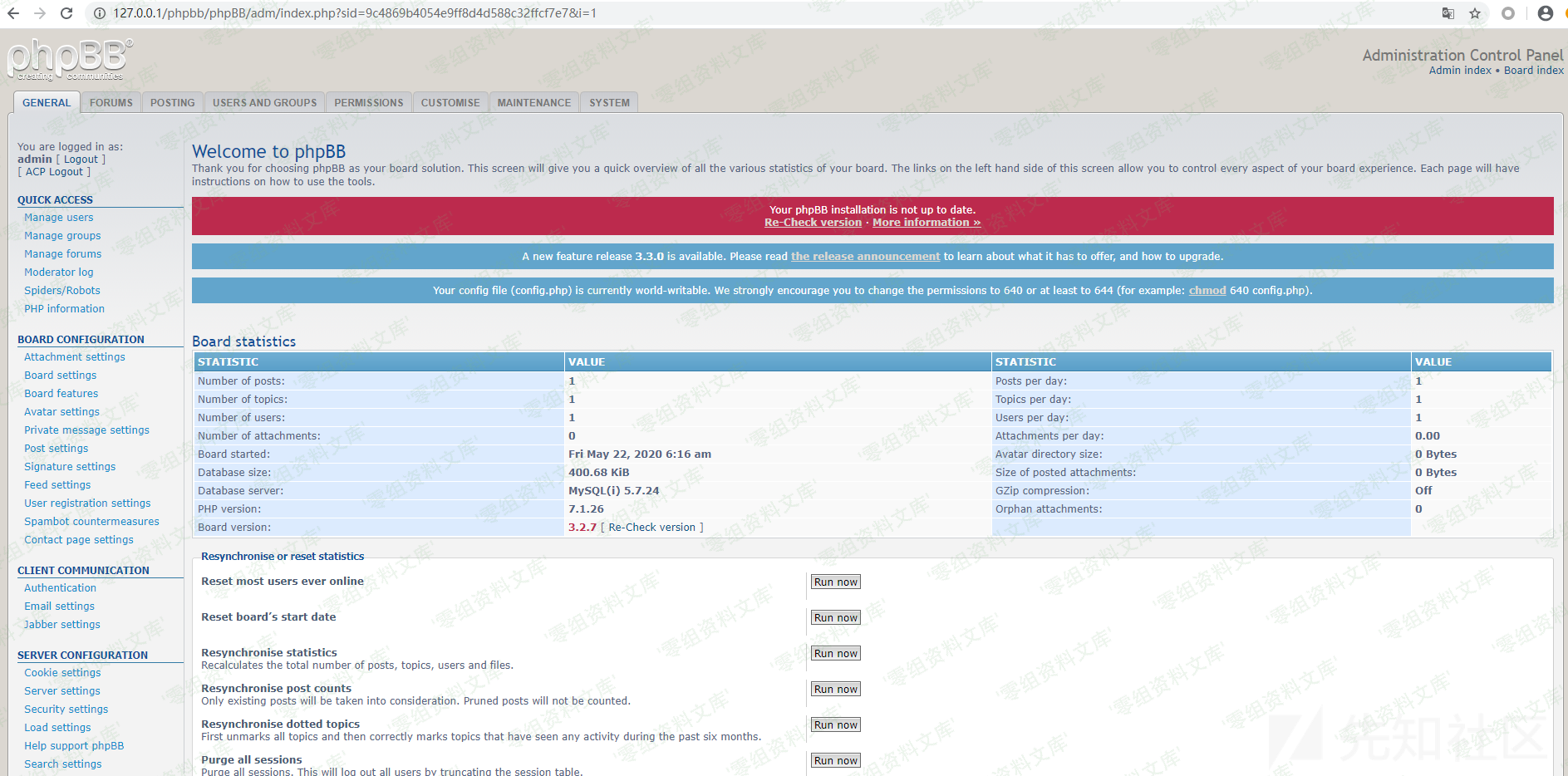Click the Admin index link
1568x776 pixels.
click(1460, 71)
